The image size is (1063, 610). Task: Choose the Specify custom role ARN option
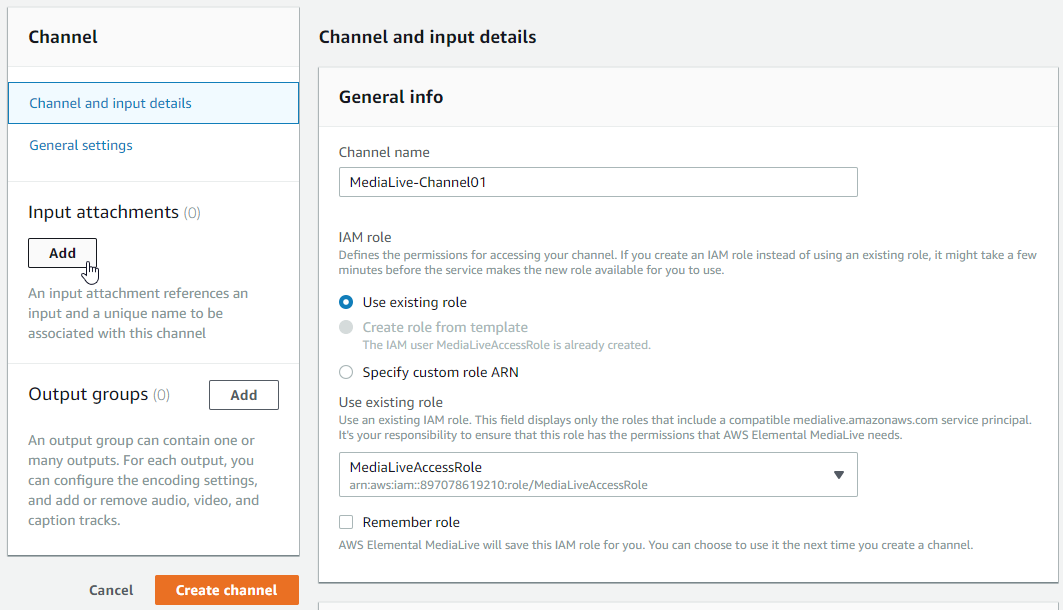[346, 372]
